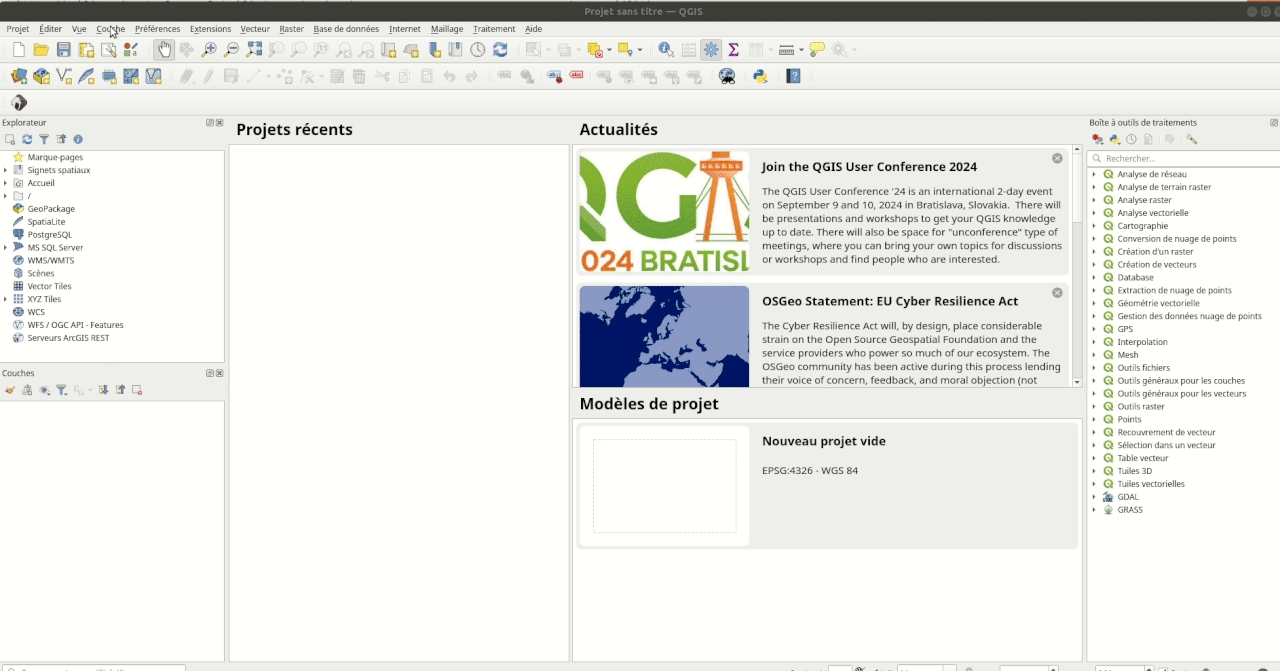Open the Traitement menu
Screen dimensions: 1280x671
tap(494, 29)
